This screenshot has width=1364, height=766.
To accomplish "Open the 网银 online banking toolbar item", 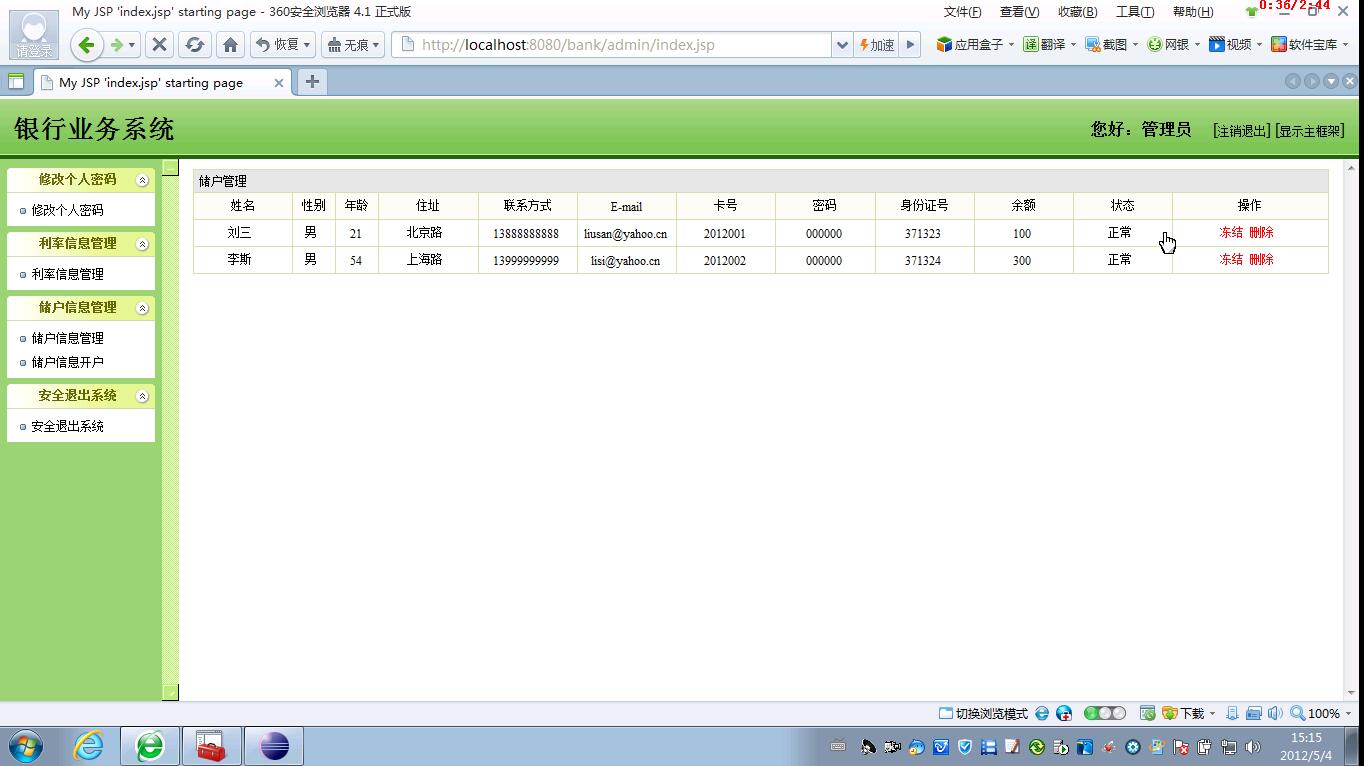I will [x=1173, y=44].
